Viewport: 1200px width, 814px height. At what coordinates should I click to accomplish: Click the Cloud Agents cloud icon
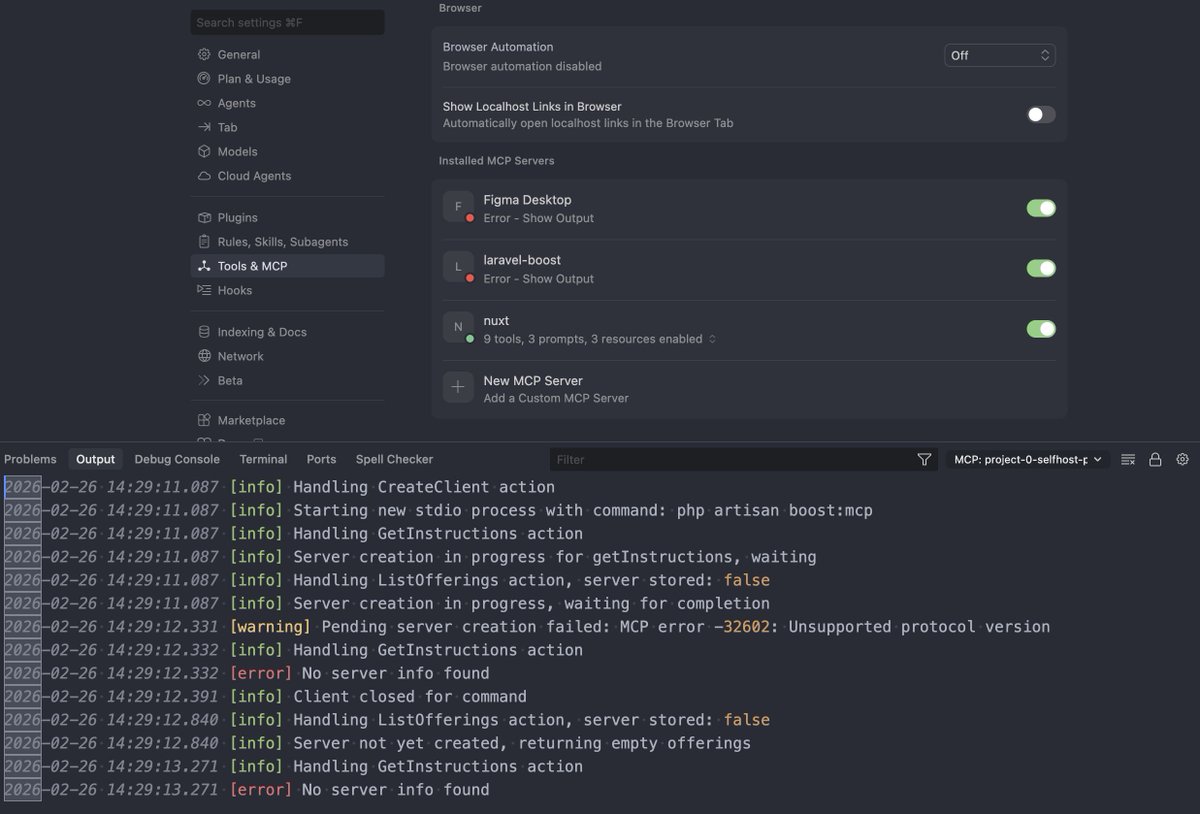coord(204,176)
